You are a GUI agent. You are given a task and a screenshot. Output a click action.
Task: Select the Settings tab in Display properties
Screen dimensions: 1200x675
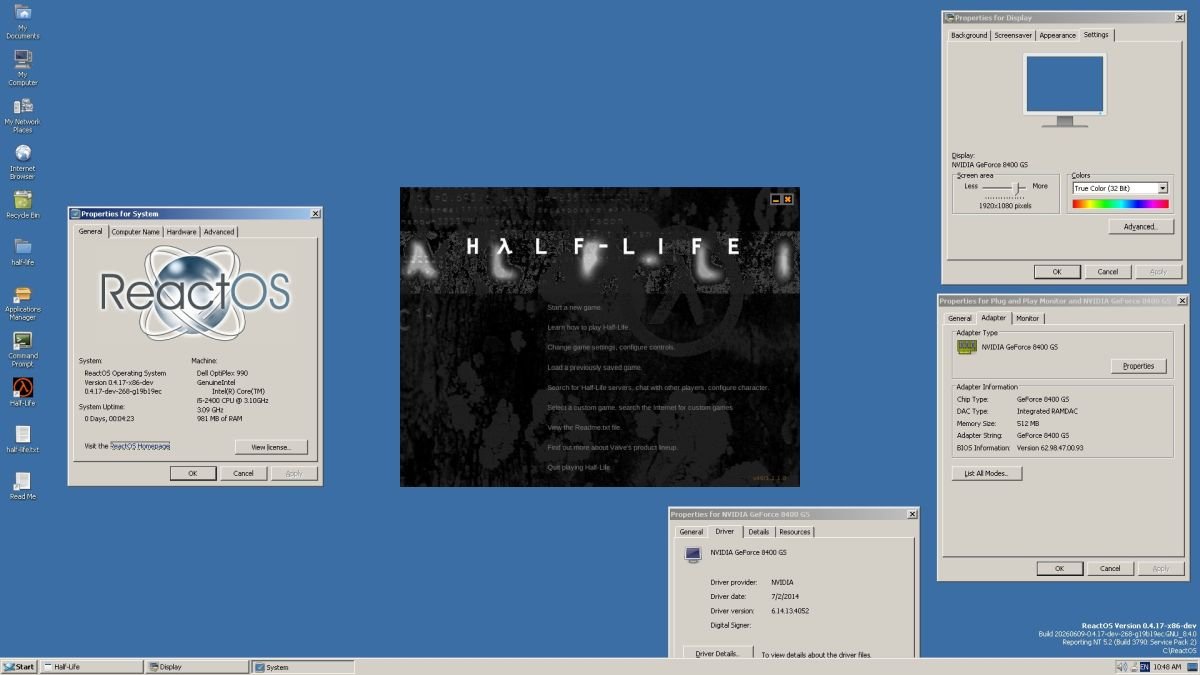tap(1096, 35)
